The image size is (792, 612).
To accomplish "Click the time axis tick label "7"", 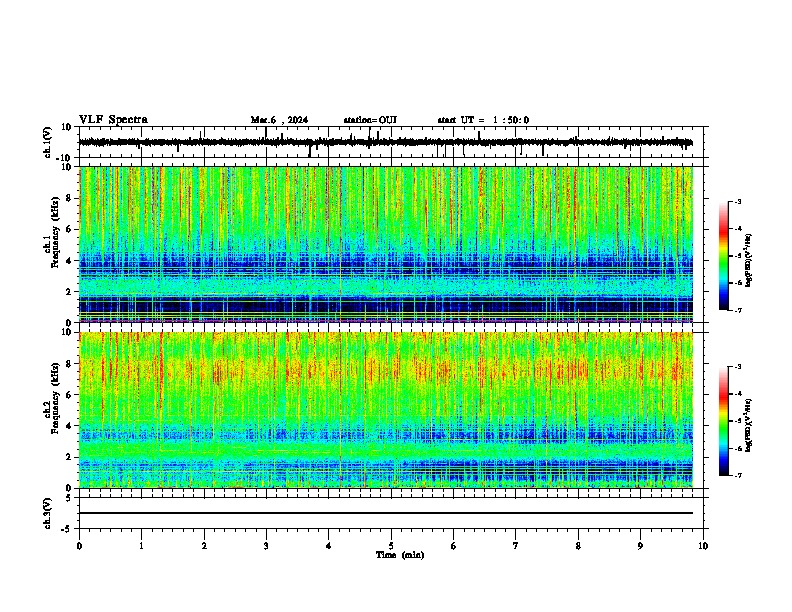I will click(516, 546).
